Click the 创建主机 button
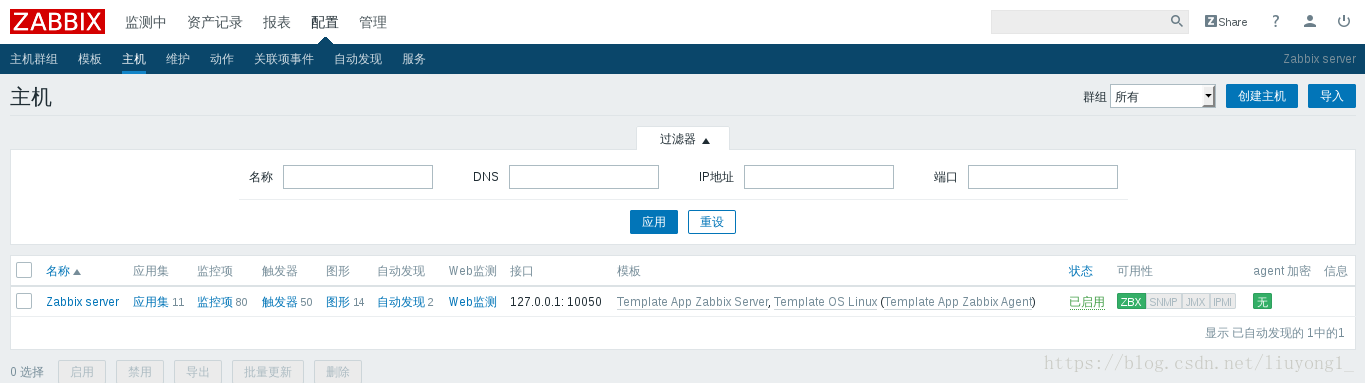Image resolution: width=1365 pixels, height=383 pixels. 1262,96
